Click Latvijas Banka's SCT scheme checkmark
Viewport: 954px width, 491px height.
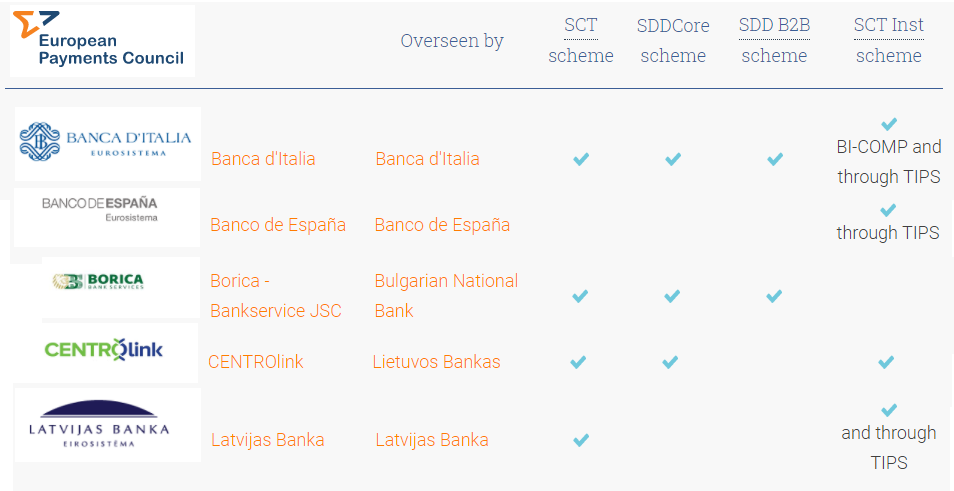coord(581,440)
